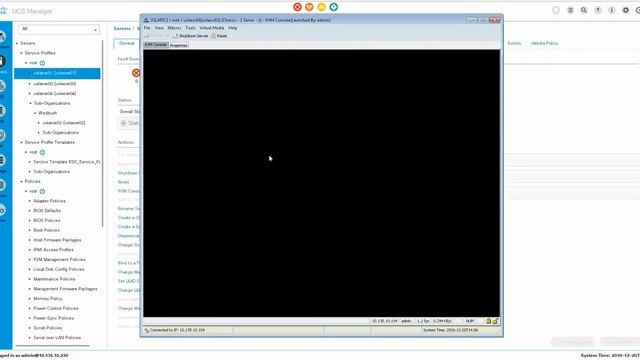The image size is (640, 360).
Task: Collapse the Policies node arrow
Action: [x=22, y=181]
